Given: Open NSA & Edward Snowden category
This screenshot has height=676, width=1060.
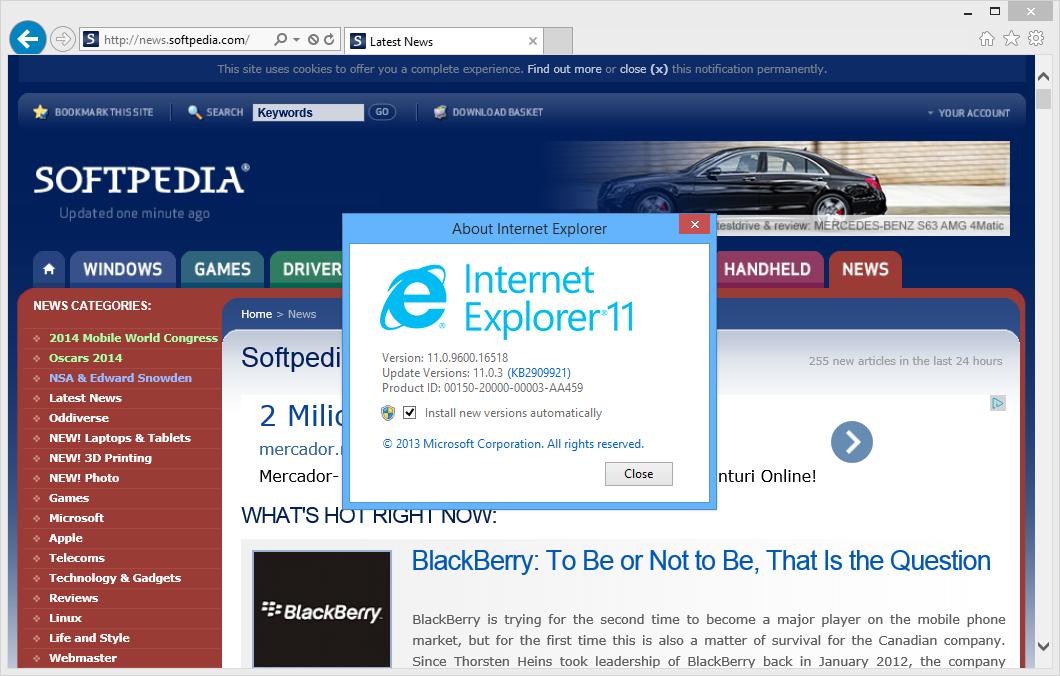Looking at the screenshot, I should click(x=120, y=378).
